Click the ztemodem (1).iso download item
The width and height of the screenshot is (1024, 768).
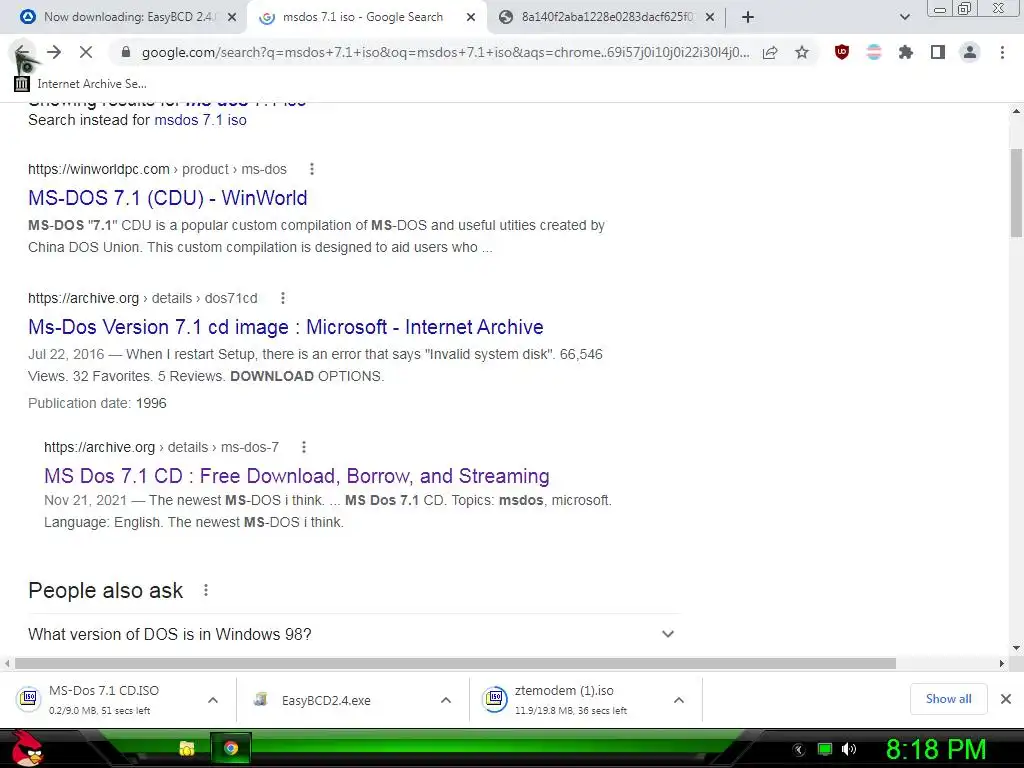[x=564, y=699]
